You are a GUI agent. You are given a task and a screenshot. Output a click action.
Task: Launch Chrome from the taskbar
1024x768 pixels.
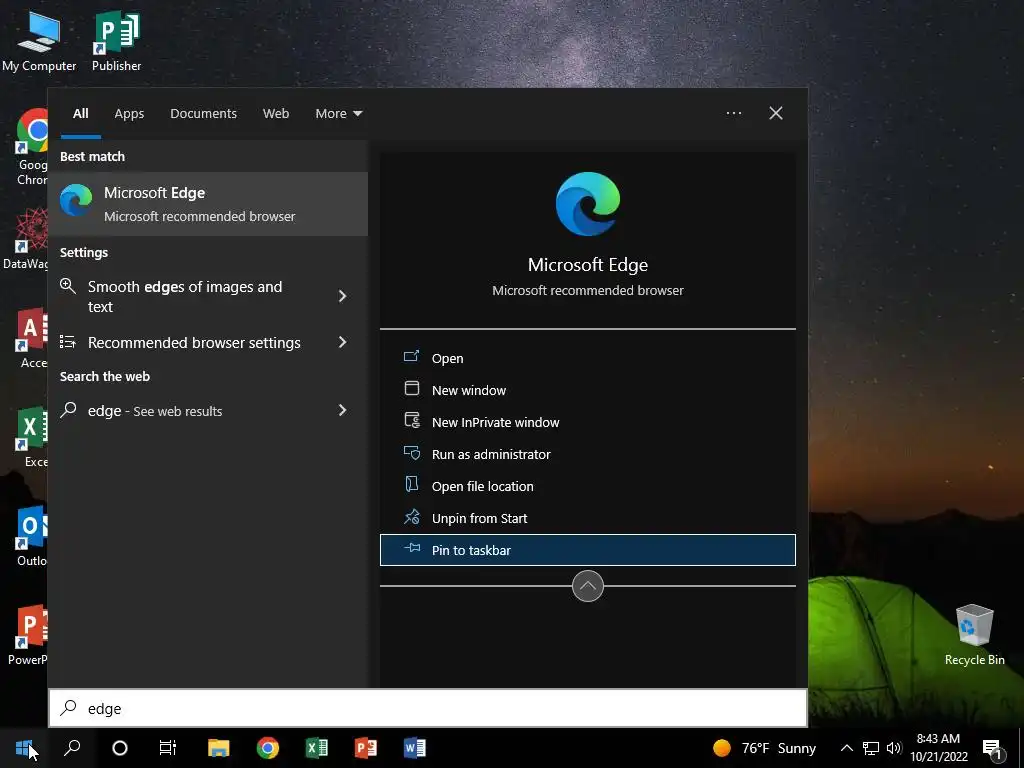click(267, 748)
